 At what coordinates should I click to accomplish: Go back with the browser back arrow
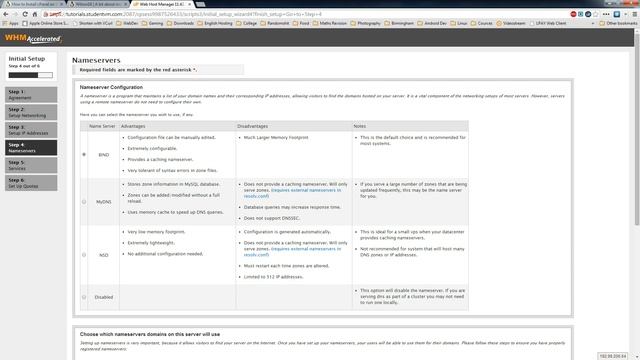[6, 14]
